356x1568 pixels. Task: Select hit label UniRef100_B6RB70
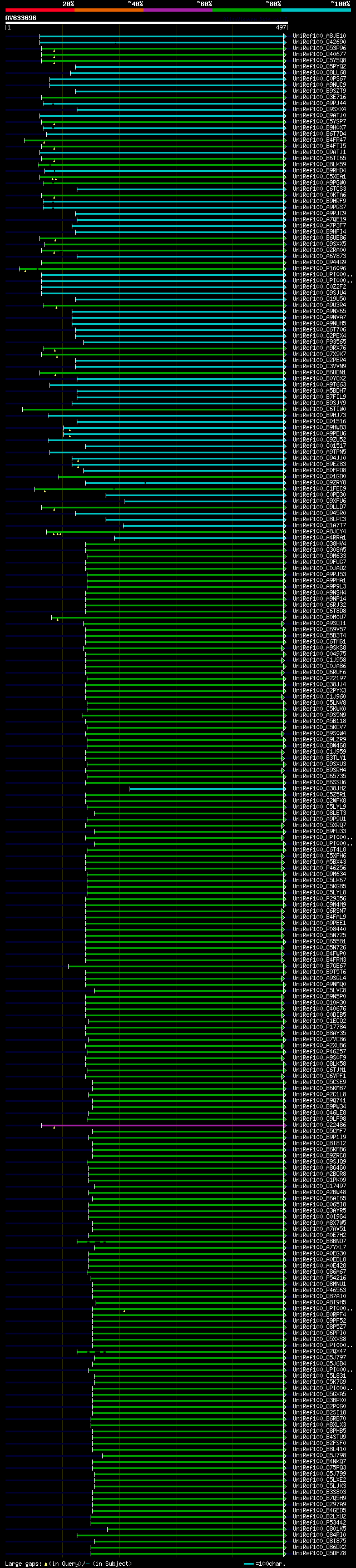(319, 1418)
